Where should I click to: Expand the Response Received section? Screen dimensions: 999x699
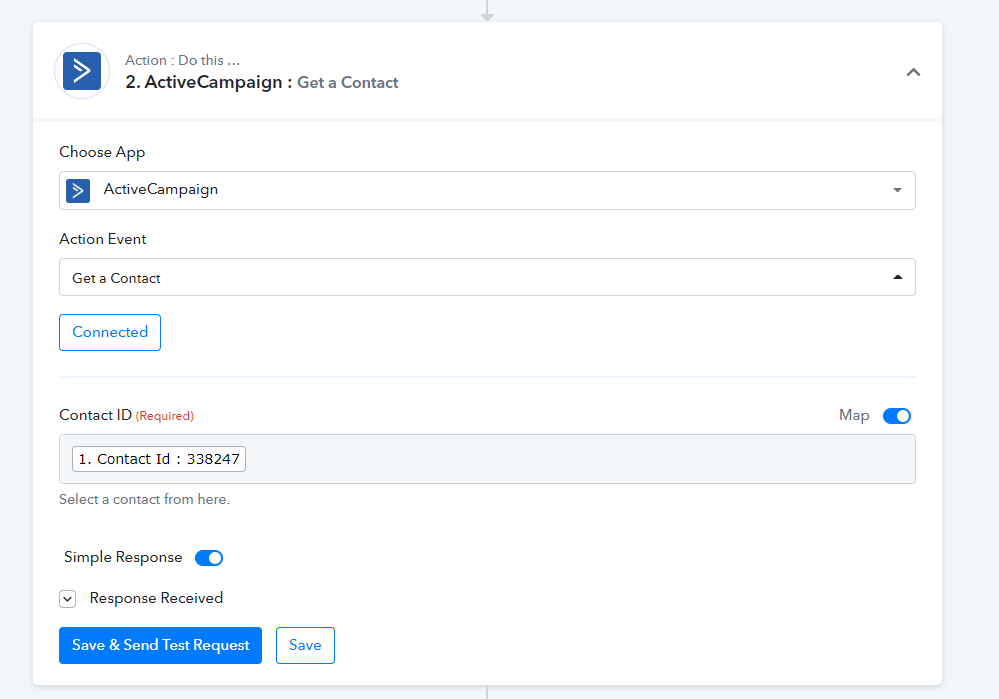pyautogui.click(x=68, y=598)
